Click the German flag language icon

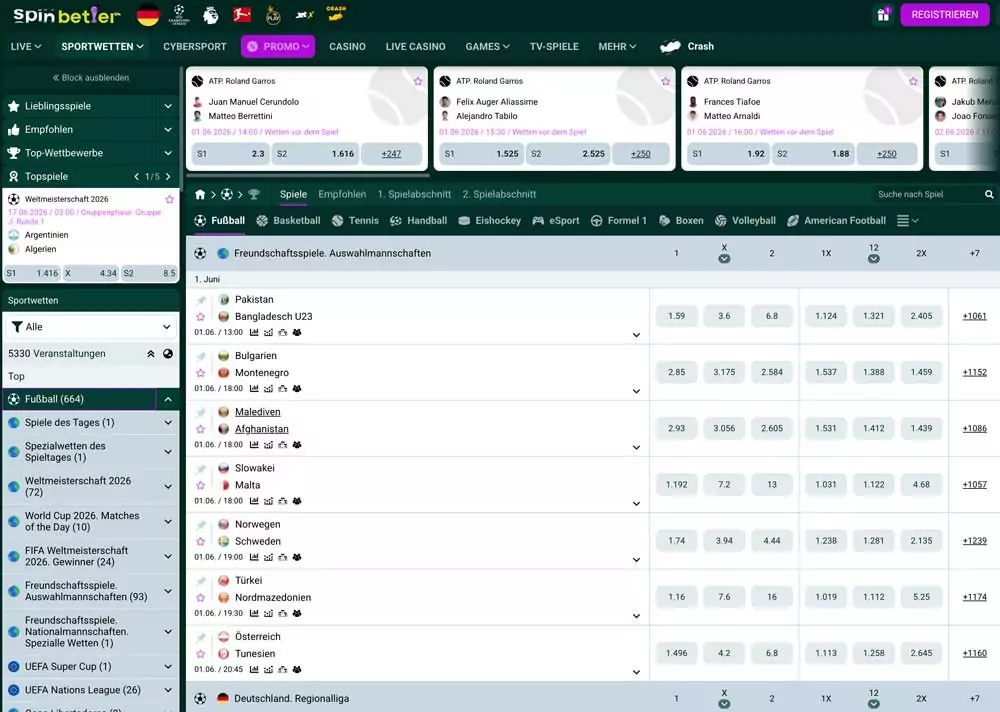[148, 14]
